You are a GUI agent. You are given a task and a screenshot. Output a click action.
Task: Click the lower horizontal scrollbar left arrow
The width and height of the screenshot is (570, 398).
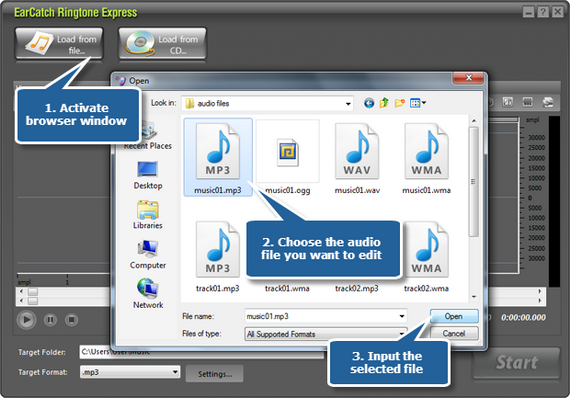coord(21,301)
